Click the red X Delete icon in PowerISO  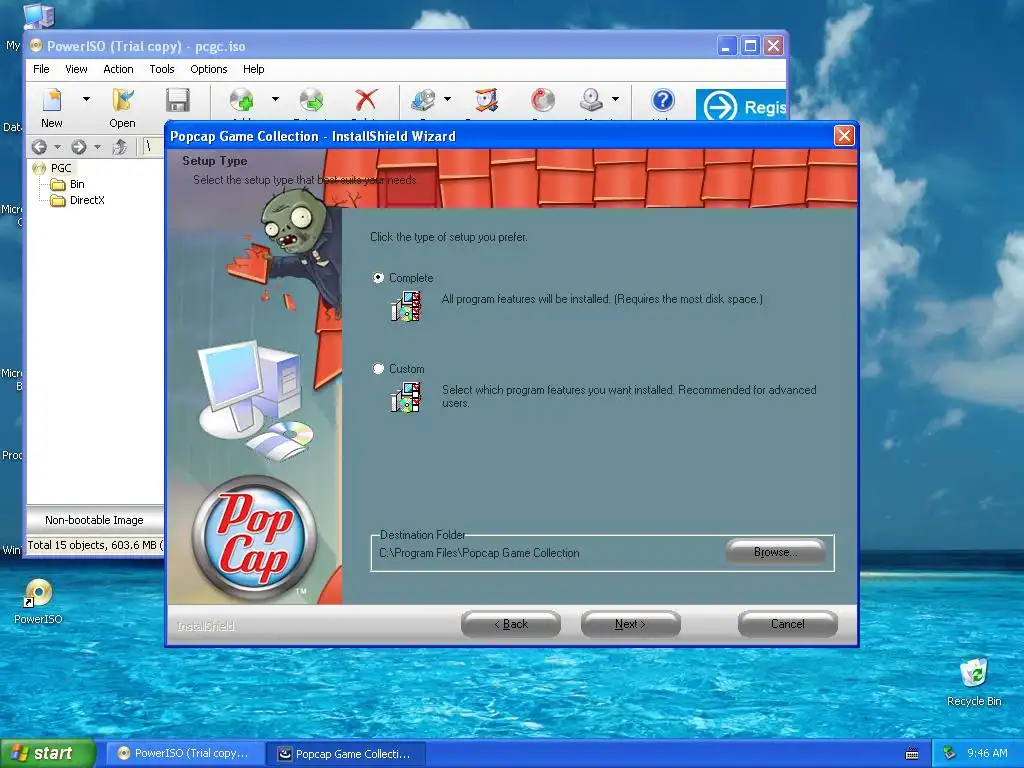[366, 100]
